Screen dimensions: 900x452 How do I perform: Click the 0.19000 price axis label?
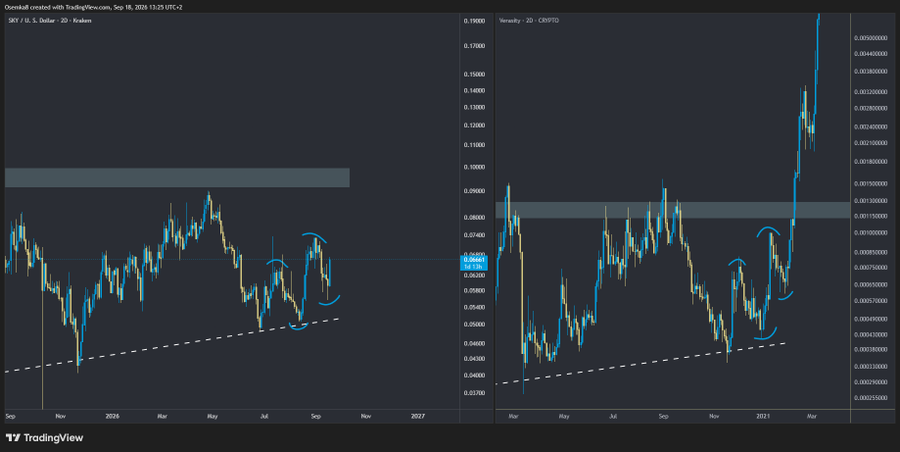point(474,21)
